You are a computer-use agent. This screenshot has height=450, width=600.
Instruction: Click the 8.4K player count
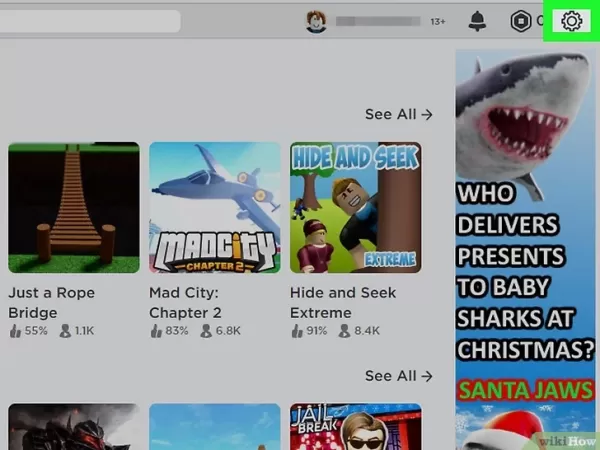tap(359, 331)
